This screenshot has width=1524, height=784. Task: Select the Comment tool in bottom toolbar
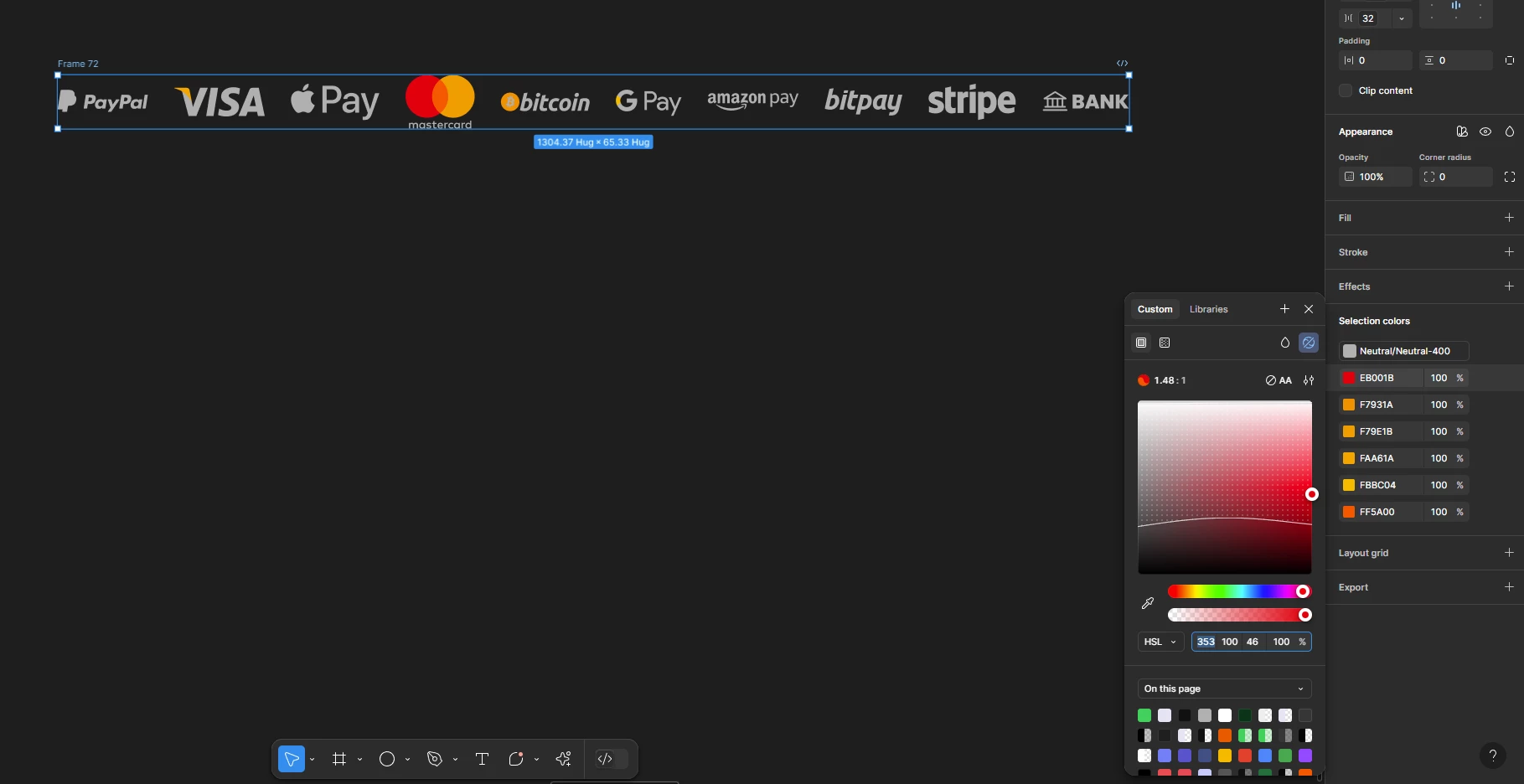516,759
